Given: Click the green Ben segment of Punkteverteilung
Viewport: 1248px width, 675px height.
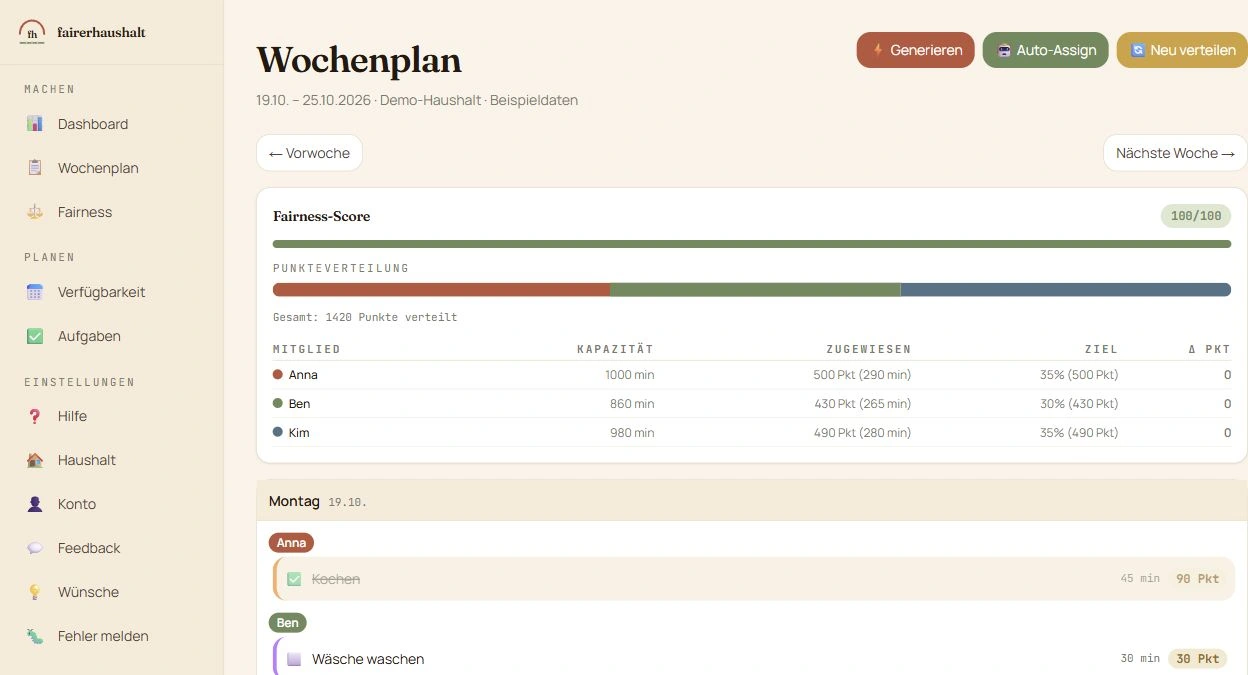Looking at the screenshot, I should [x=756, y=290].
